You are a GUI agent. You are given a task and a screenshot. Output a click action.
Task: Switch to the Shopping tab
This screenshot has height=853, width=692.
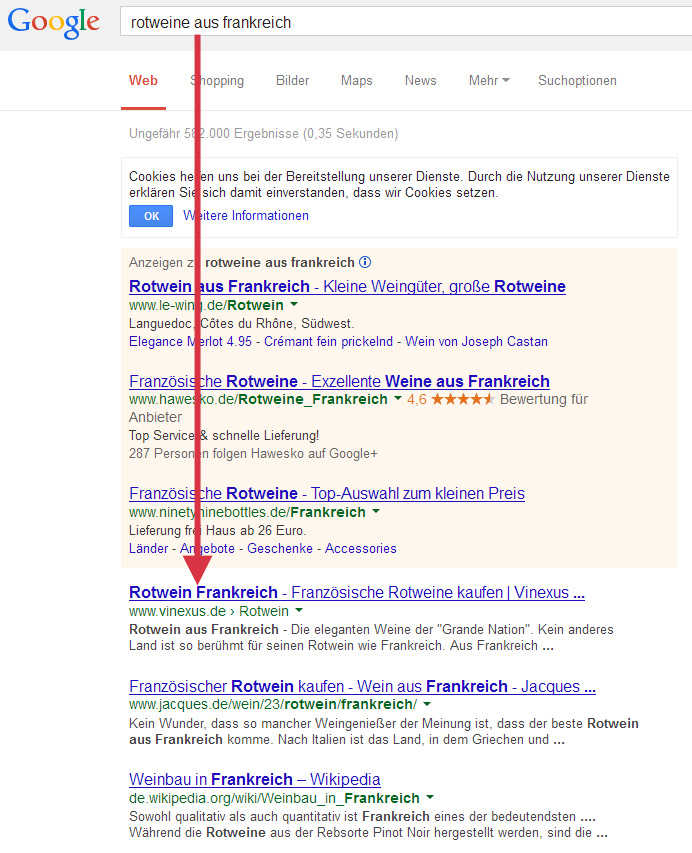(217, 81)
